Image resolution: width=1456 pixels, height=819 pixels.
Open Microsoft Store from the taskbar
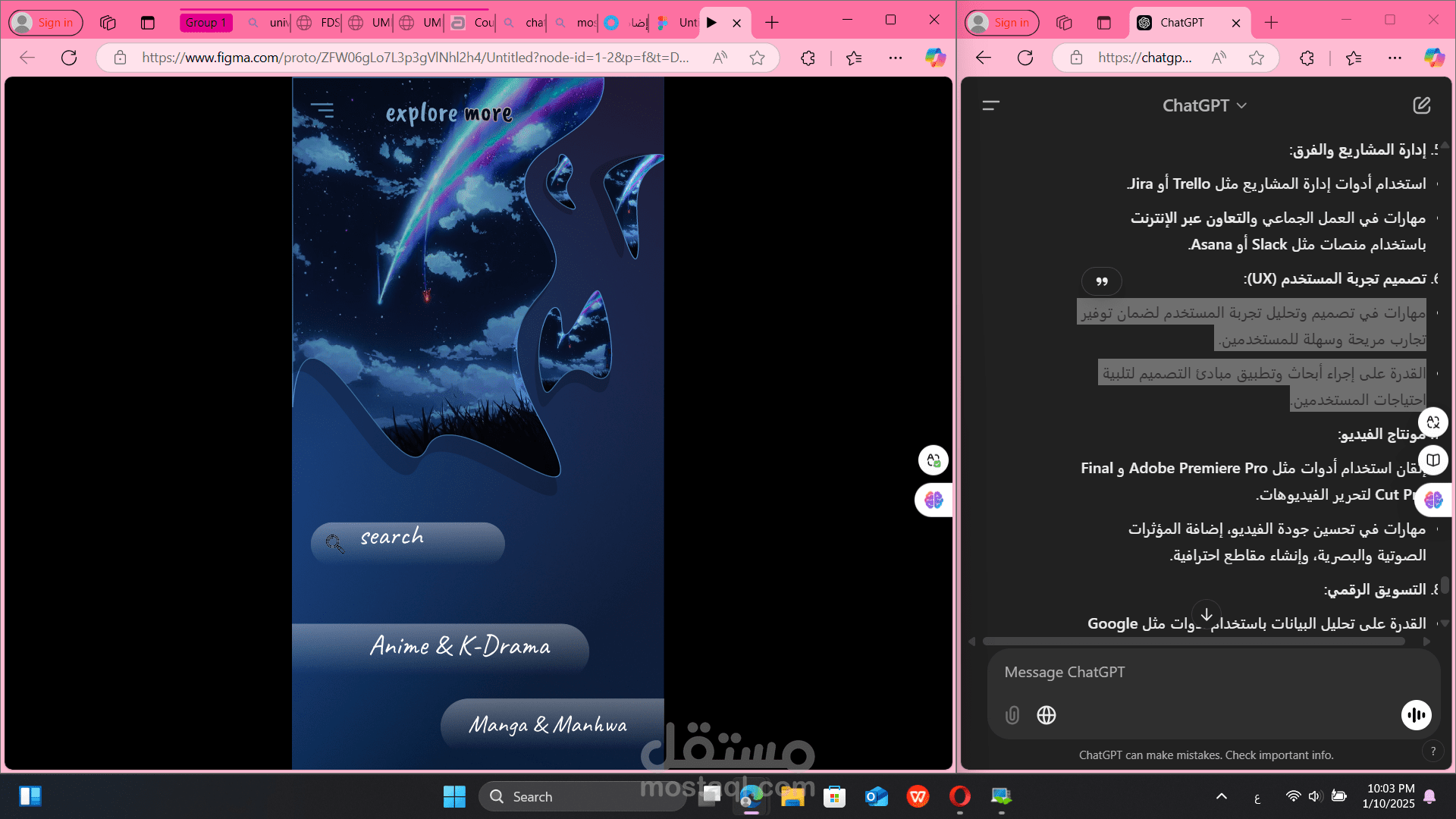[834, 796]
